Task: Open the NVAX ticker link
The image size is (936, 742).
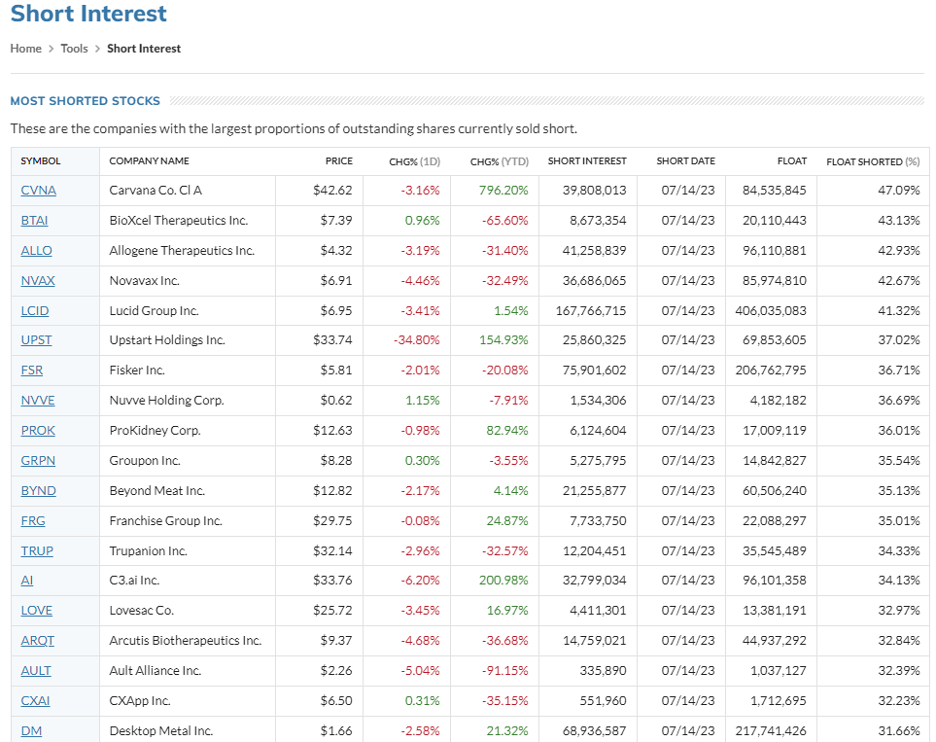Action: pyautogui.click(x=37, y=280)
